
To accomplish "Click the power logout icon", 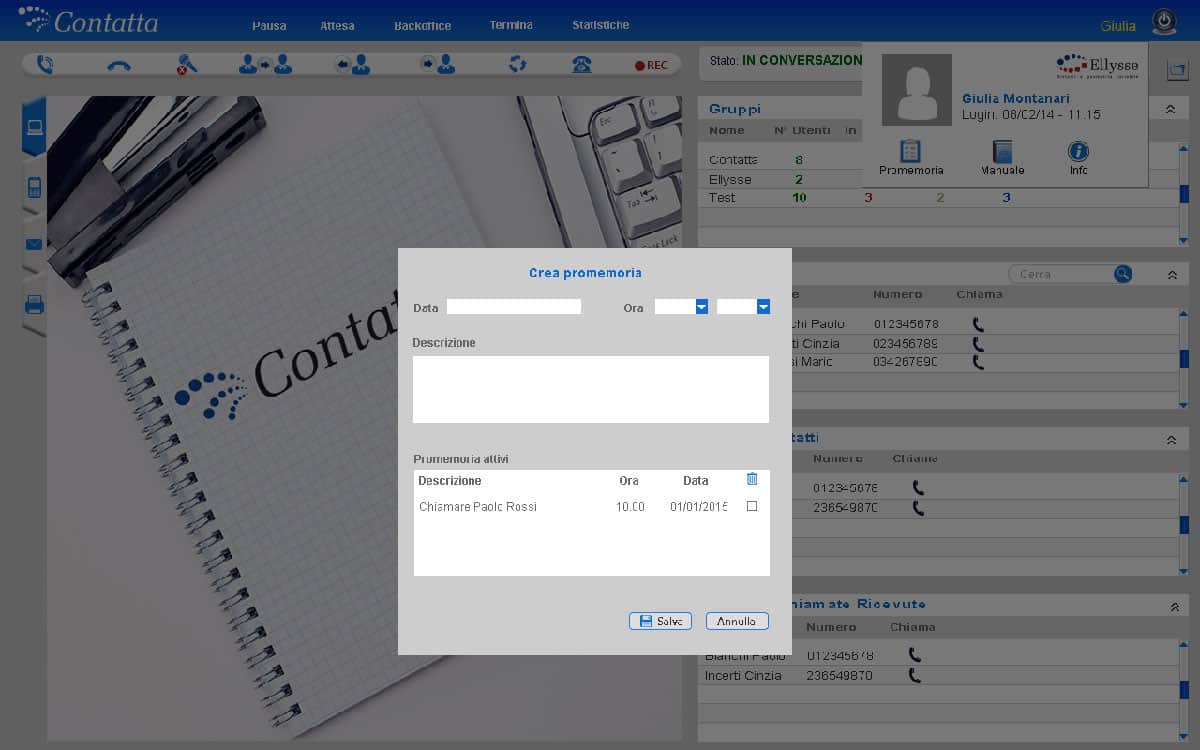I will point(1163,22).
